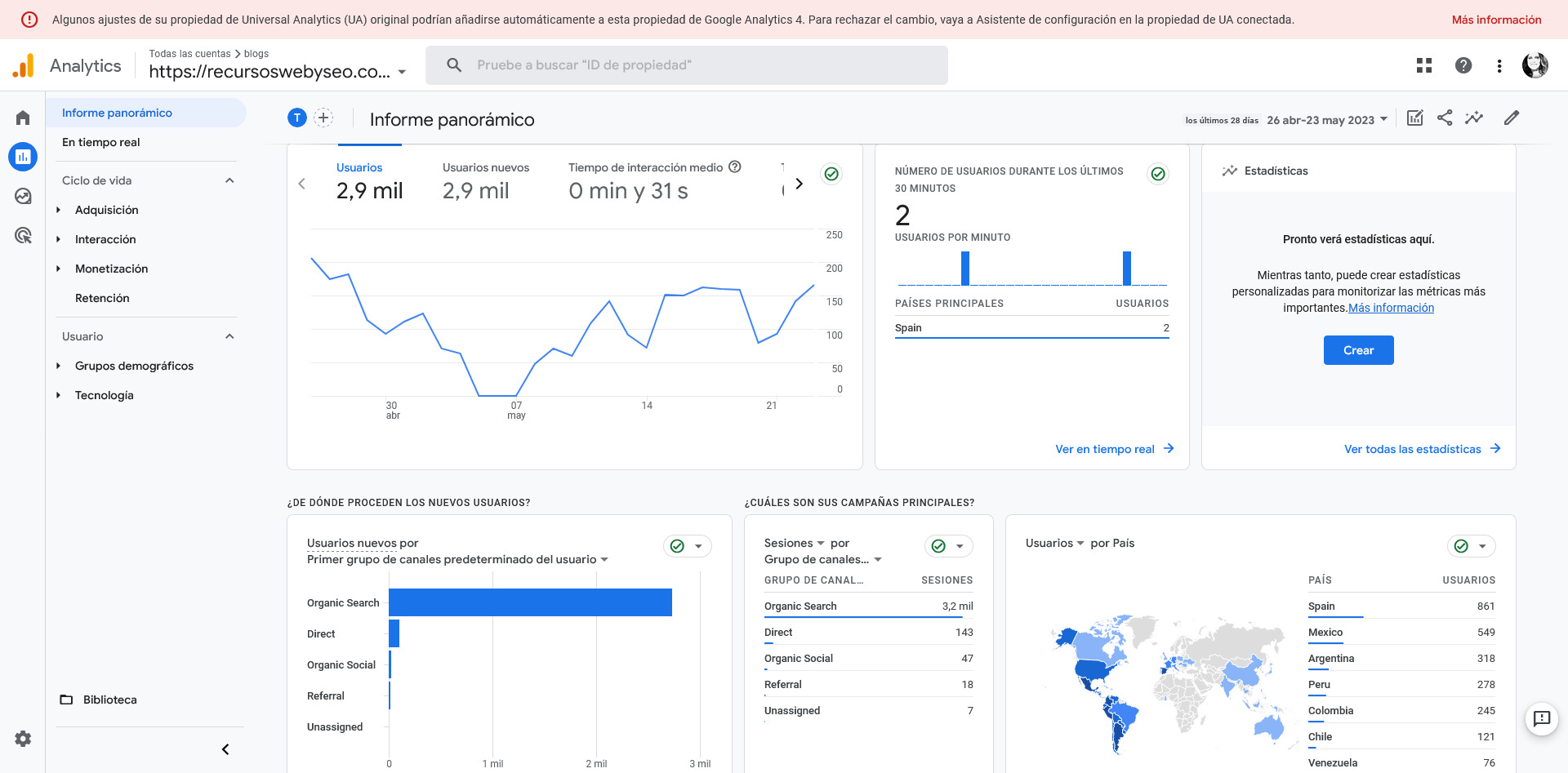This screenshot has width=1568, height=773.
Task: Click the customize report pencil icon
Action: [x=1512, y=118]
